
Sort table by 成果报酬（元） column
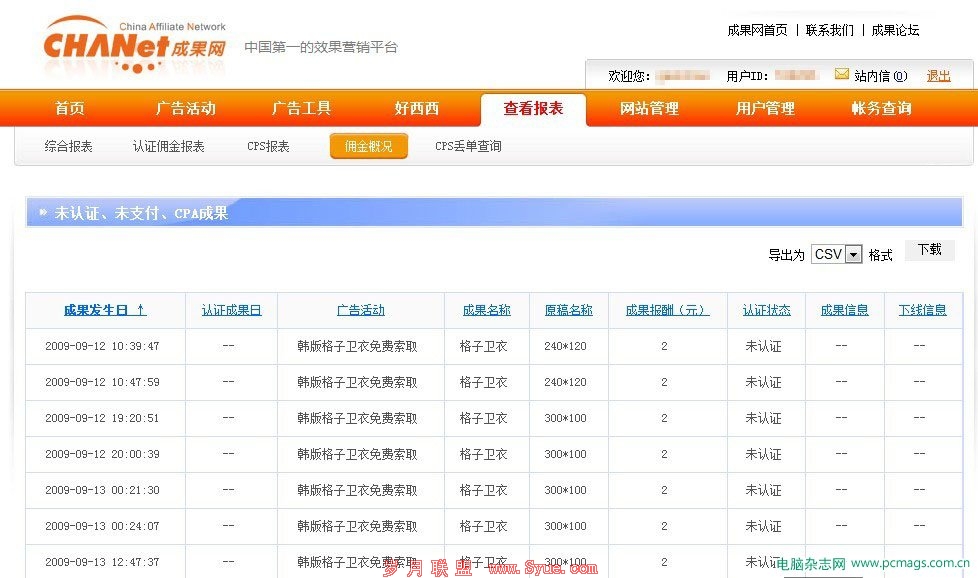click(667, 310)
